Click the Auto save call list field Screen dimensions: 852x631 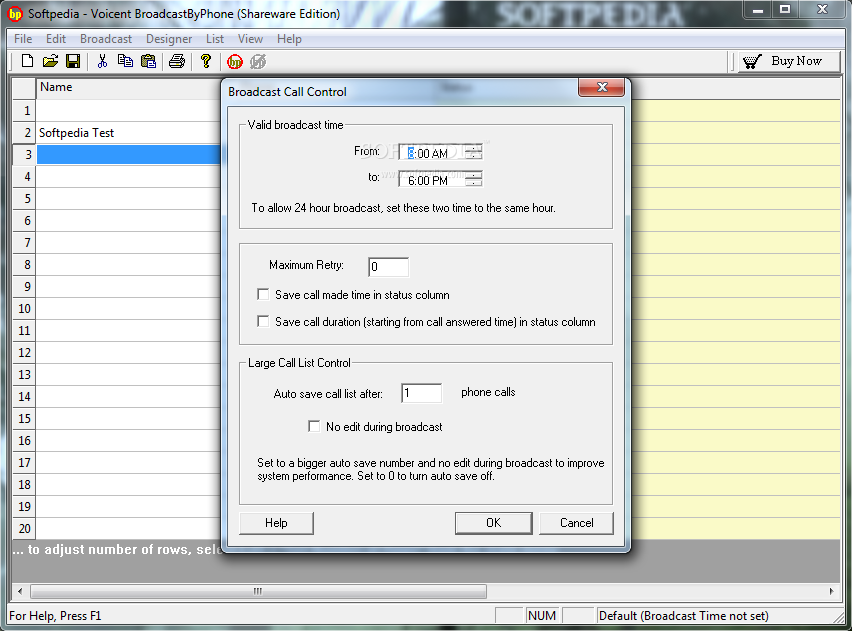click(x=422, y=393)
